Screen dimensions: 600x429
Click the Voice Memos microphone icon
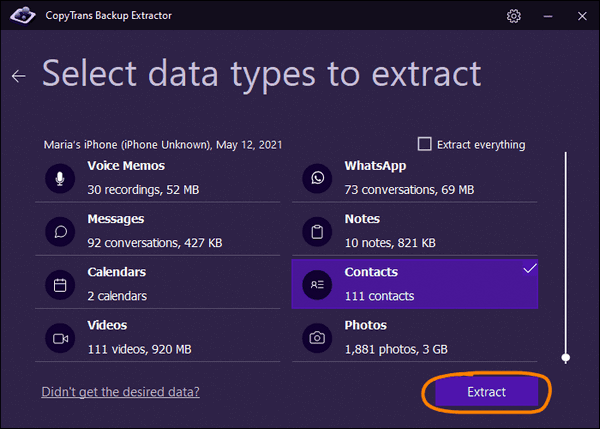[x=60, y=178]
